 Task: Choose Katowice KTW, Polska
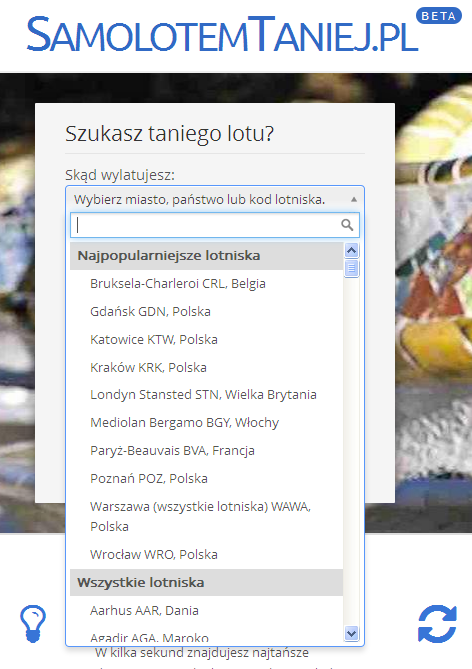(x=207, y=340)
